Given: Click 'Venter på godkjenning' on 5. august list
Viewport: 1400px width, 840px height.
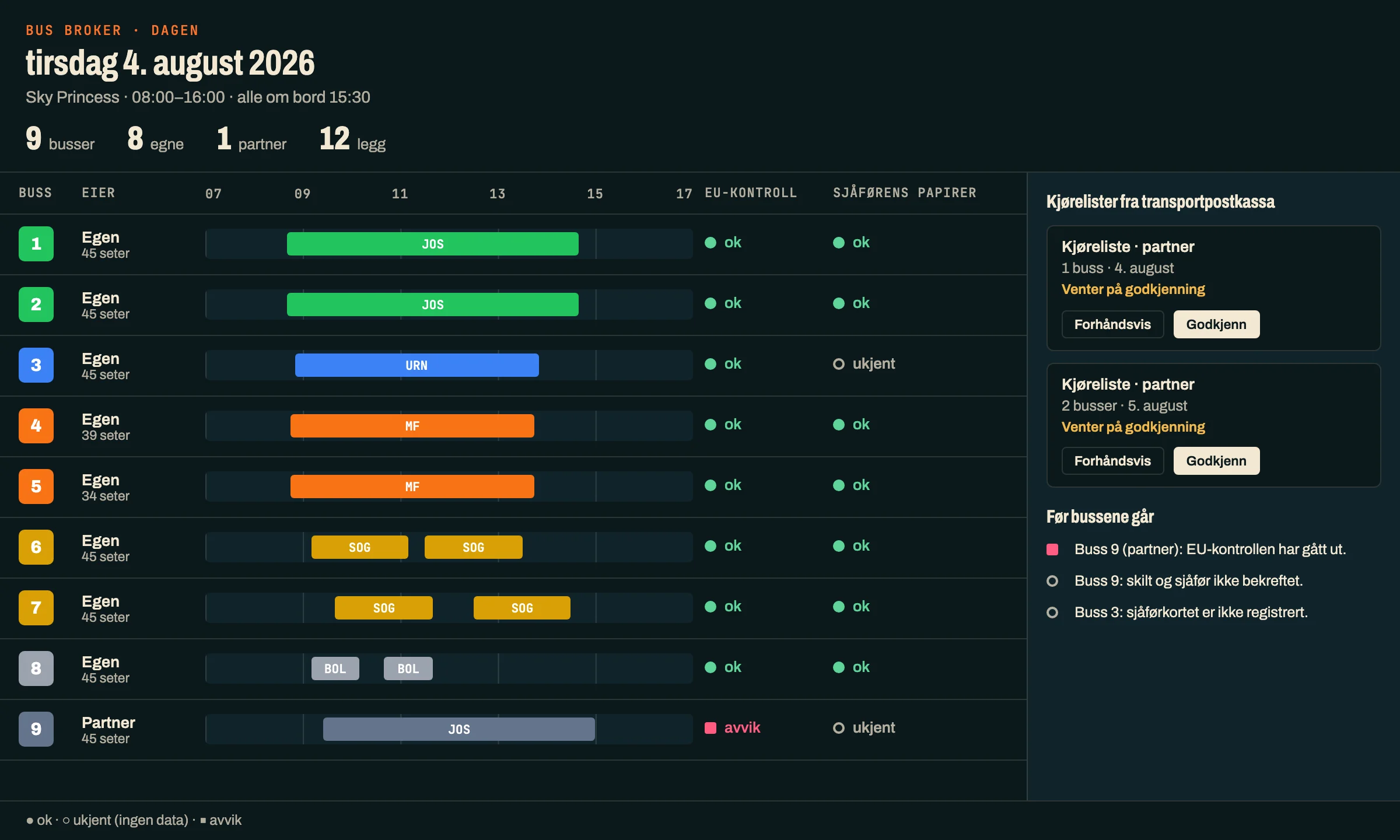Looking at the screenshot, I should coord(1133,427).
